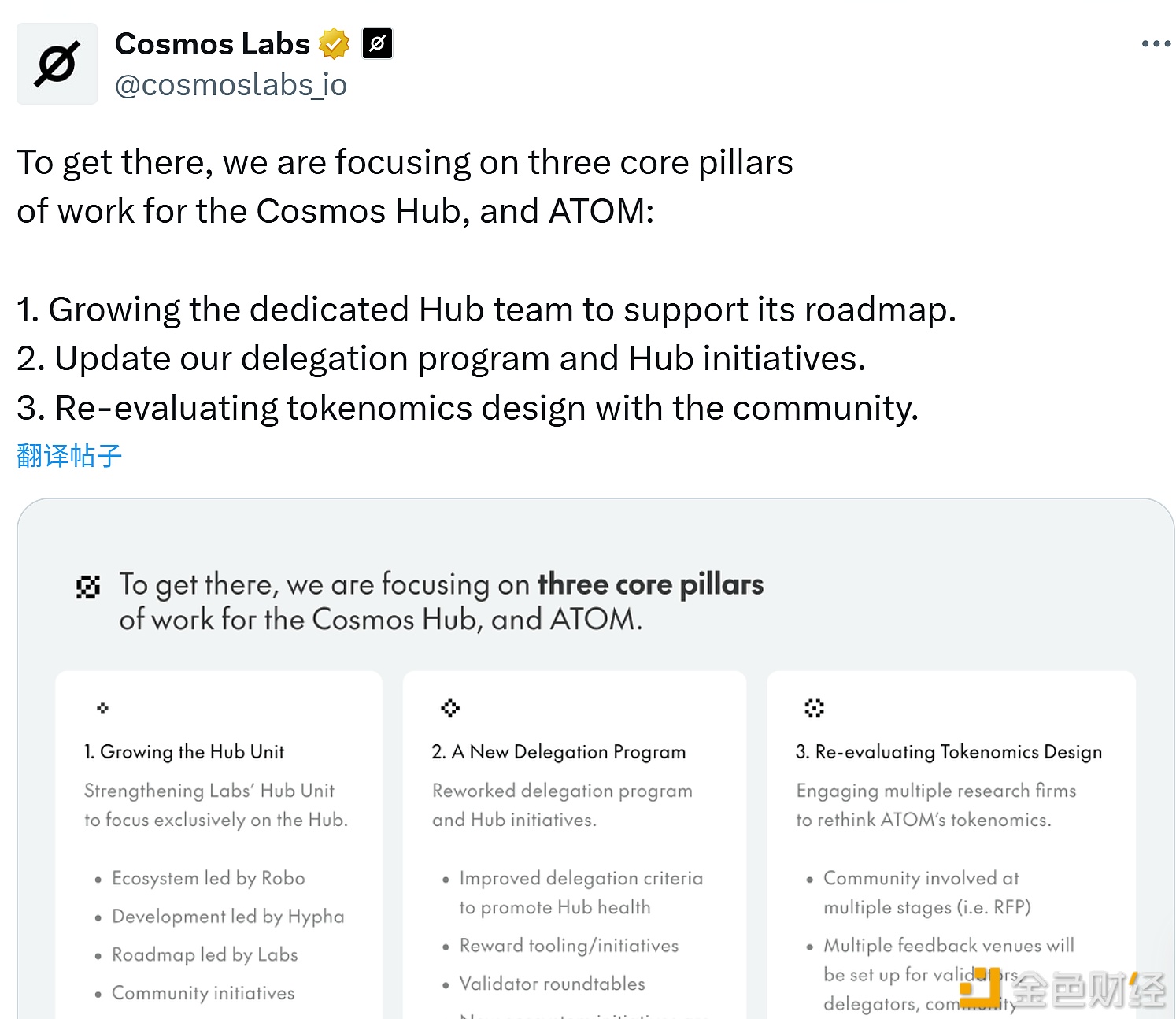Click the dotted circle icon above Re-evaluating Tokenomics Design
The width and height of the screenshot is (1176, 1019).
tap(814, 708)
